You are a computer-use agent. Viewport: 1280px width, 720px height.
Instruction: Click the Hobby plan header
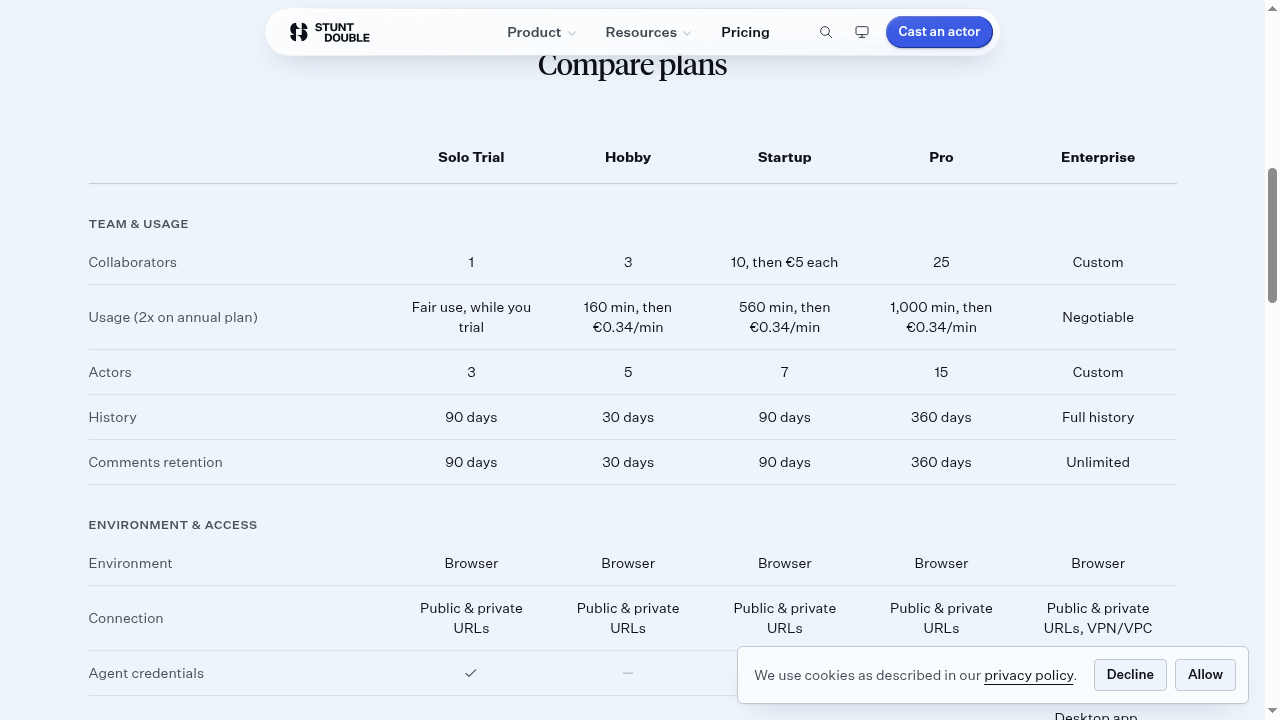(628, 157)
